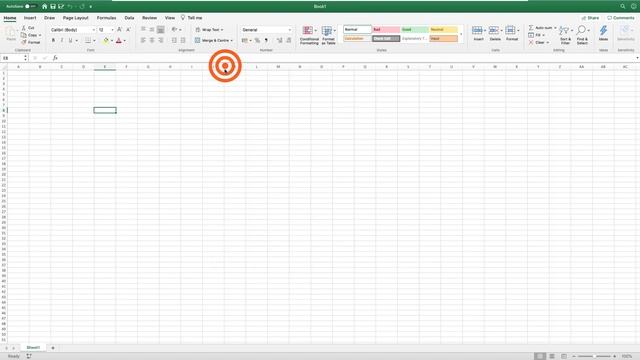
Task: Open the Ideas pane
Action: pos(603,33)
